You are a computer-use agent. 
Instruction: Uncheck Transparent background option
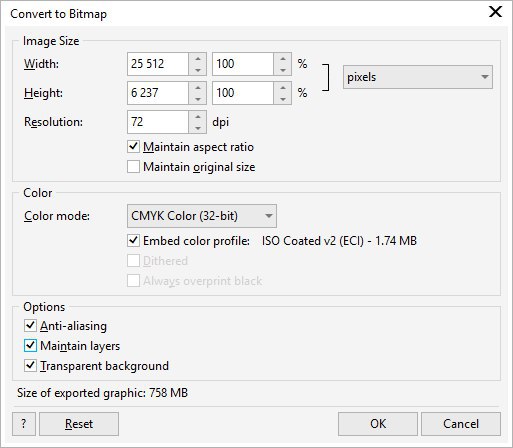click(x=30, y=366)
